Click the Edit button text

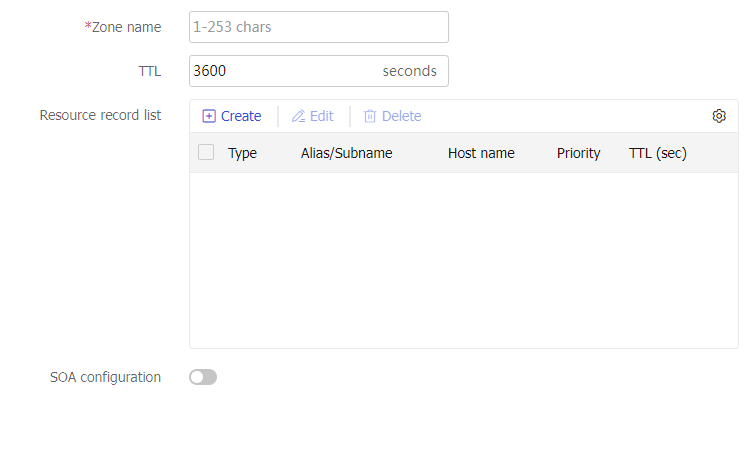coord(321,116)
